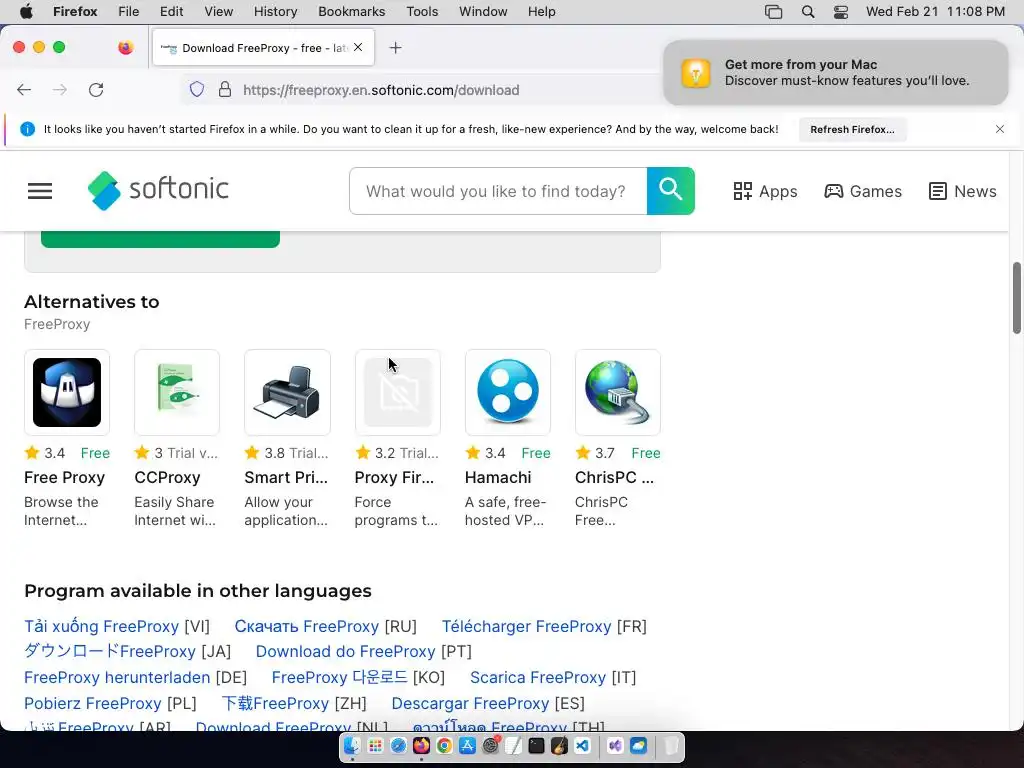Open the Smart Print printer thumbnail
The width and height of the screenshot is (1024, 768).
point(287,392)
